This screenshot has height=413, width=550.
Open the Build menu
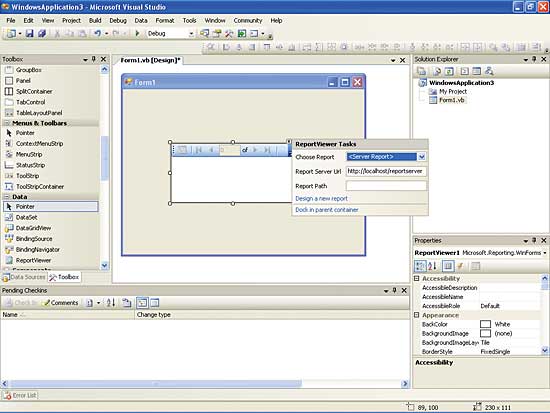point(95,20)
